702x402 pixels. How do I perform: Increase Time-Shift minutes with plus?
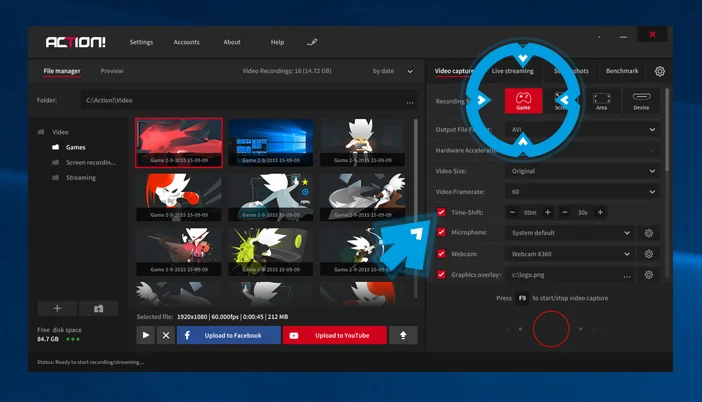pyautogui.click(x=548, y=212)
